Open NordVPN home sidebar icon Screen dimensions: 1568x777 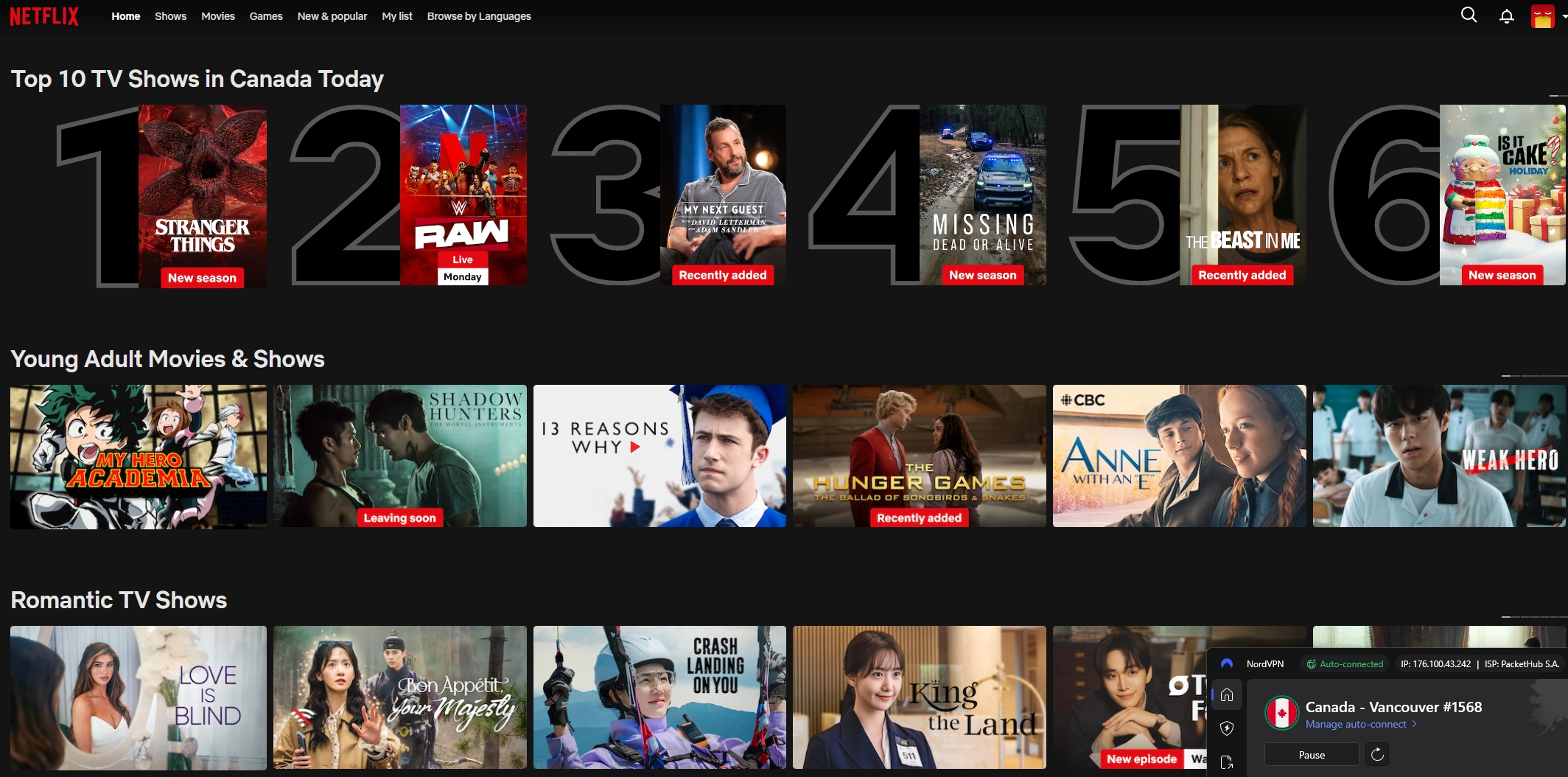[1227, 694]
